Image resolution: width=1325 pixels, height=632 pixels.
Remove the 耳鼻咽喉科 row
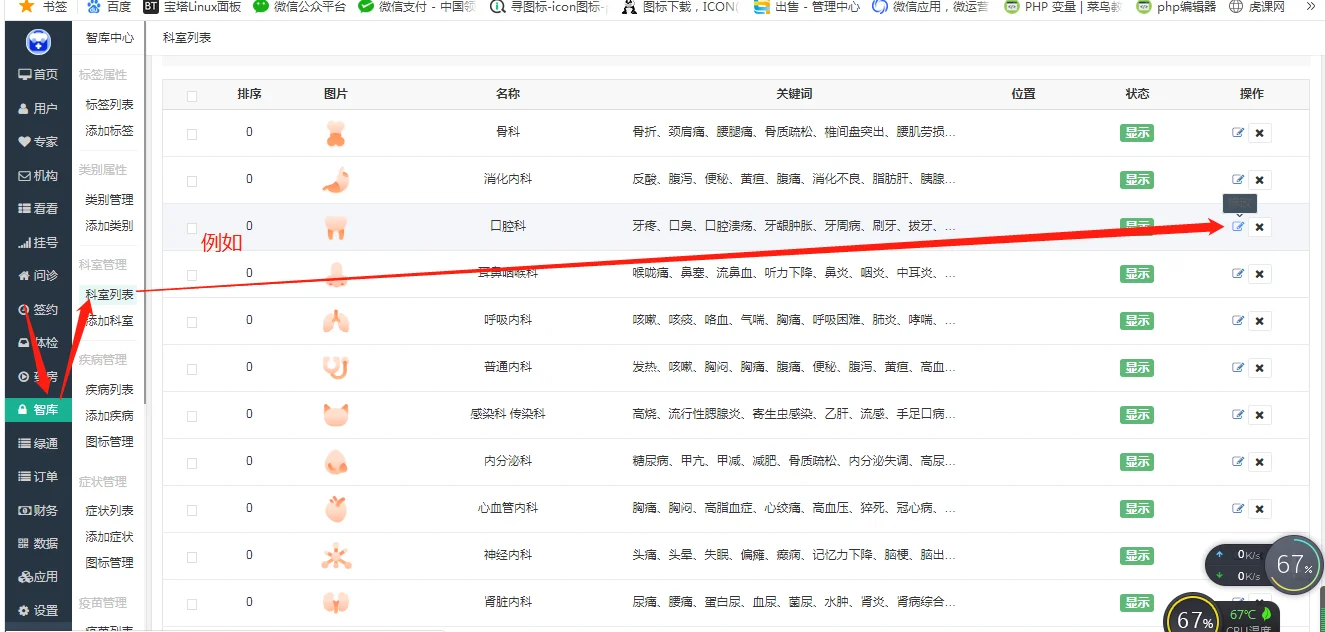point(1259,274)
